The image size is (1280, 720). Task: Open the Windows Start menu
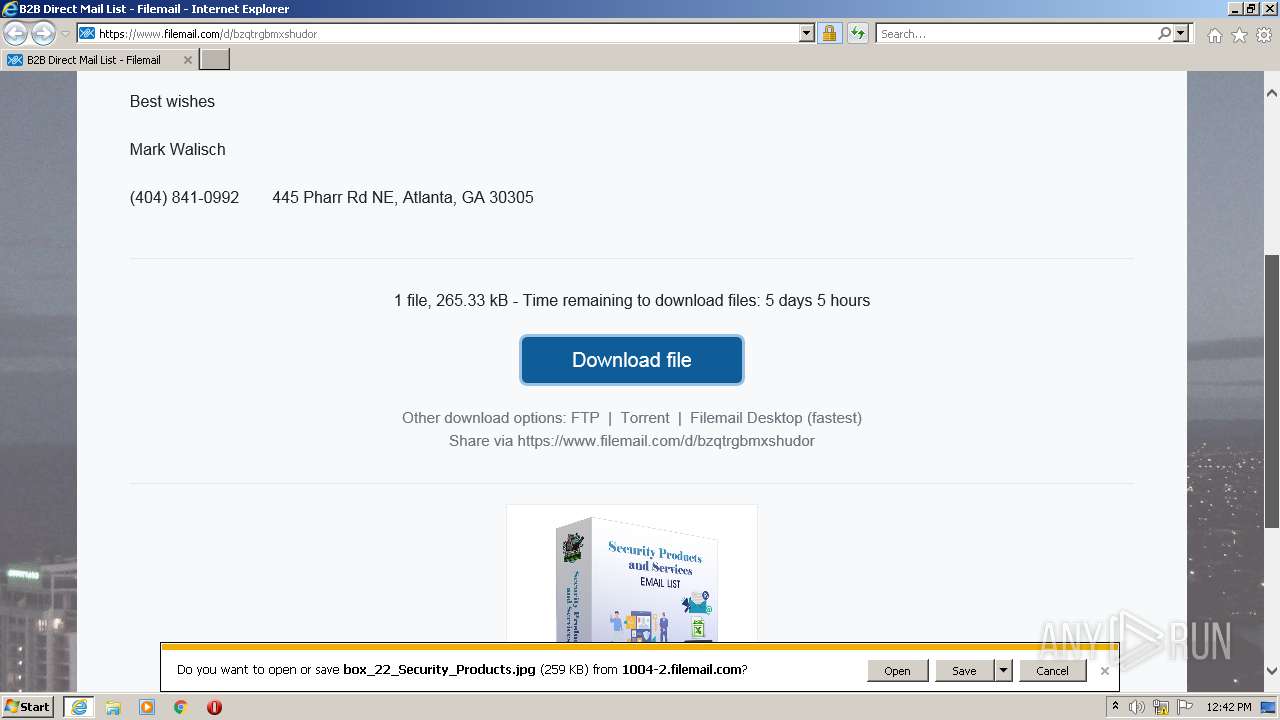(x=28, y=707)
